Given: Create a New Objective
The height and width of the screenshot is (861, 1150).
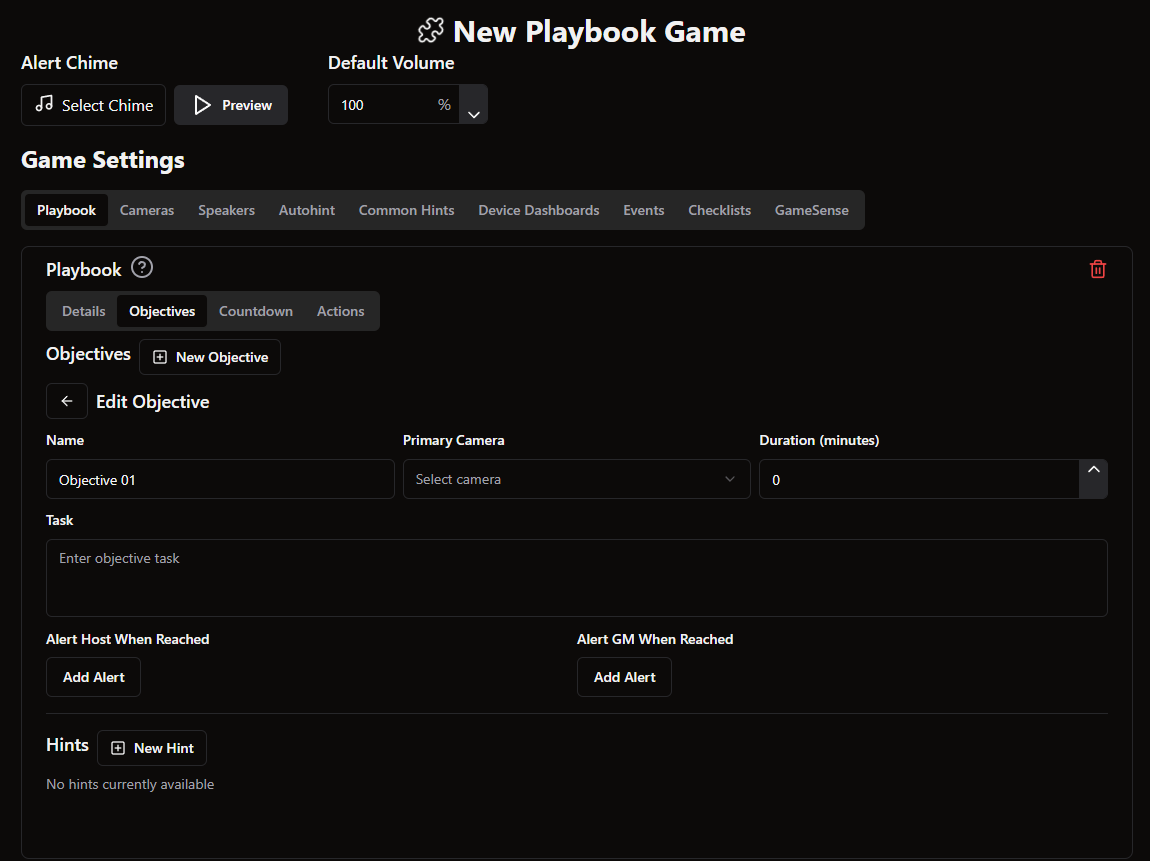Looking at the screenshot, I should (210, 357).
